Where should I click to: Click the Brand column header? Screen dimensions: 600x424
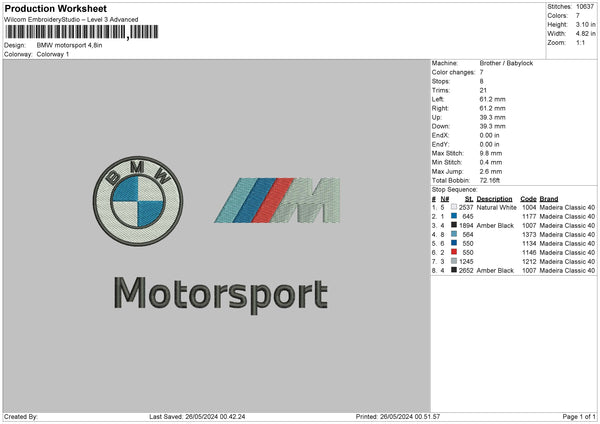(x=550, y=198)
